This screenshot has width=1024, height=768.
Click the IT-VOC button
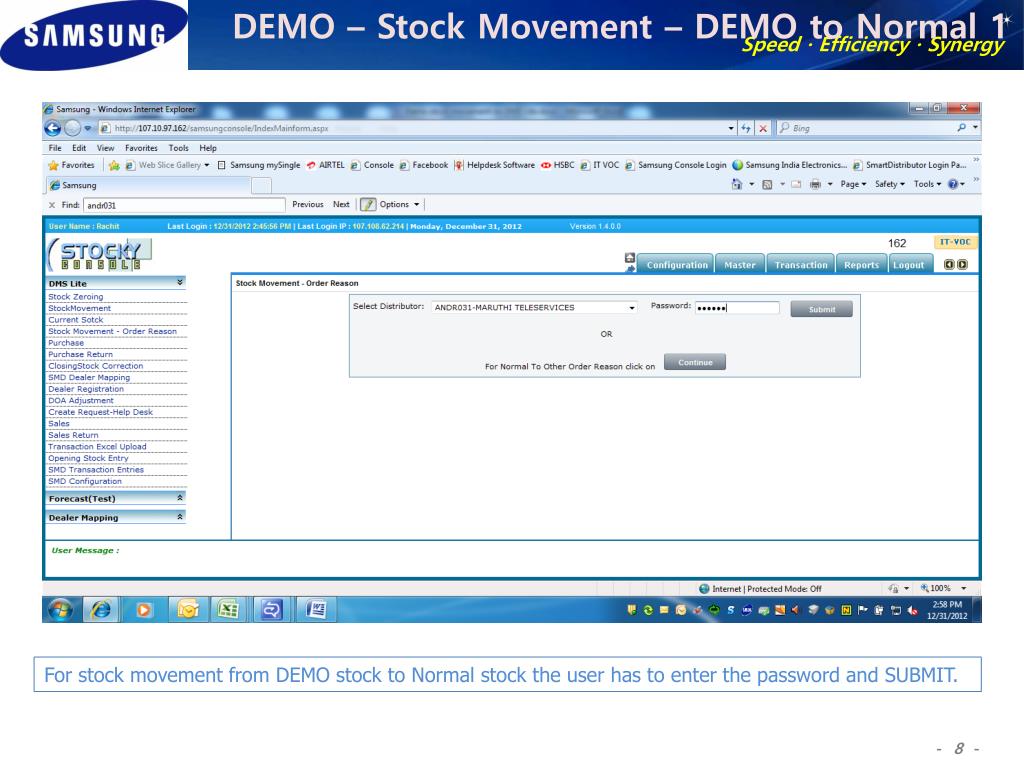[x=954, y=242]
